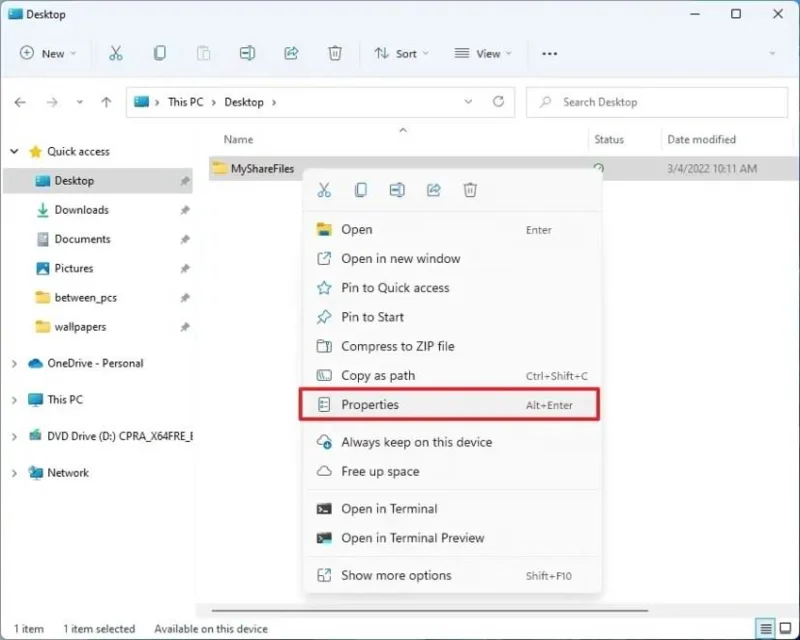800x640 pixels.
Task: Refresh the Desktop folder view
Action: (498, 102)
